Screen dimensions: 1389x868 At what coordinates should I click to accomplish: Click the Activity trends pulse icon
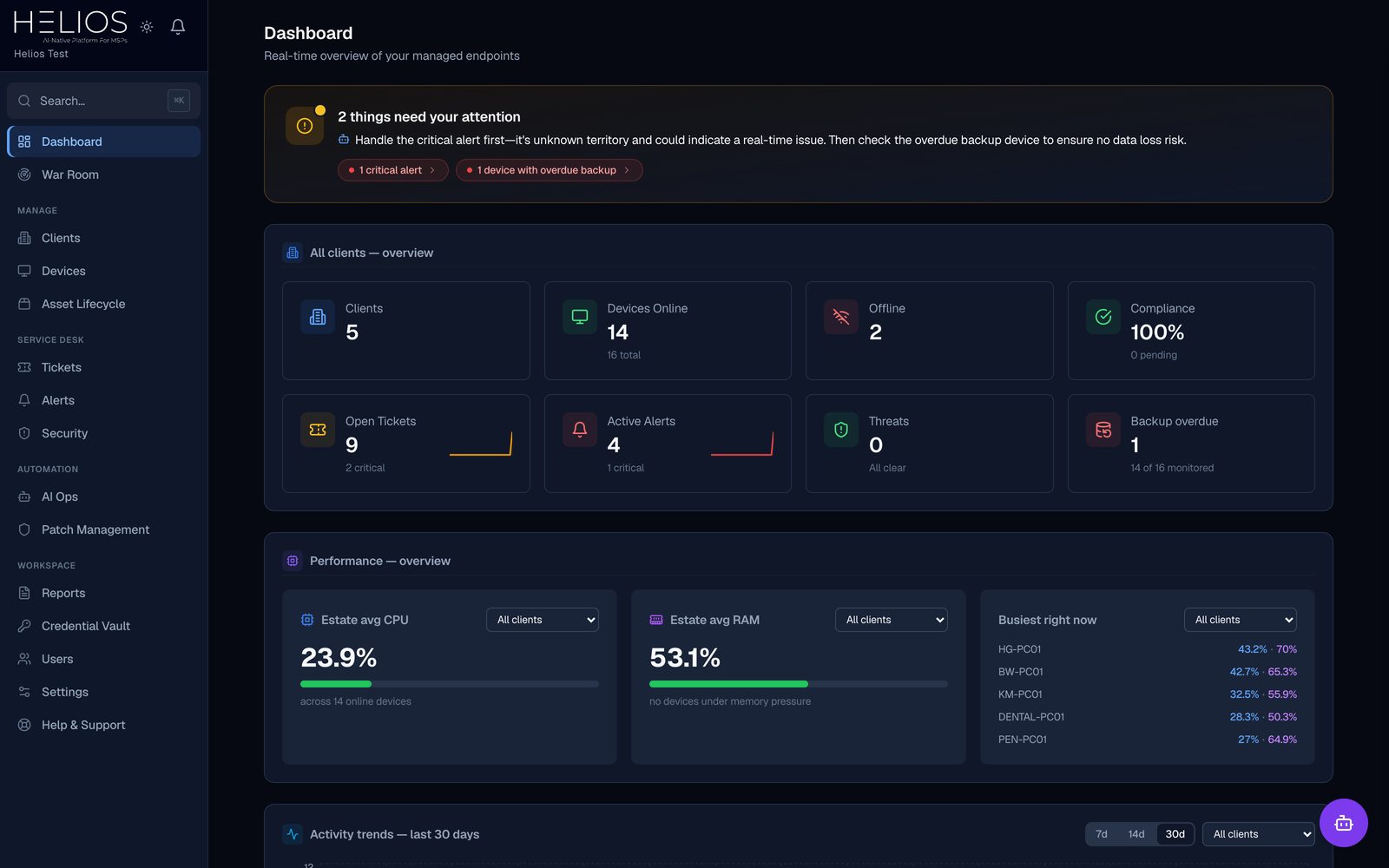[293, 834]
